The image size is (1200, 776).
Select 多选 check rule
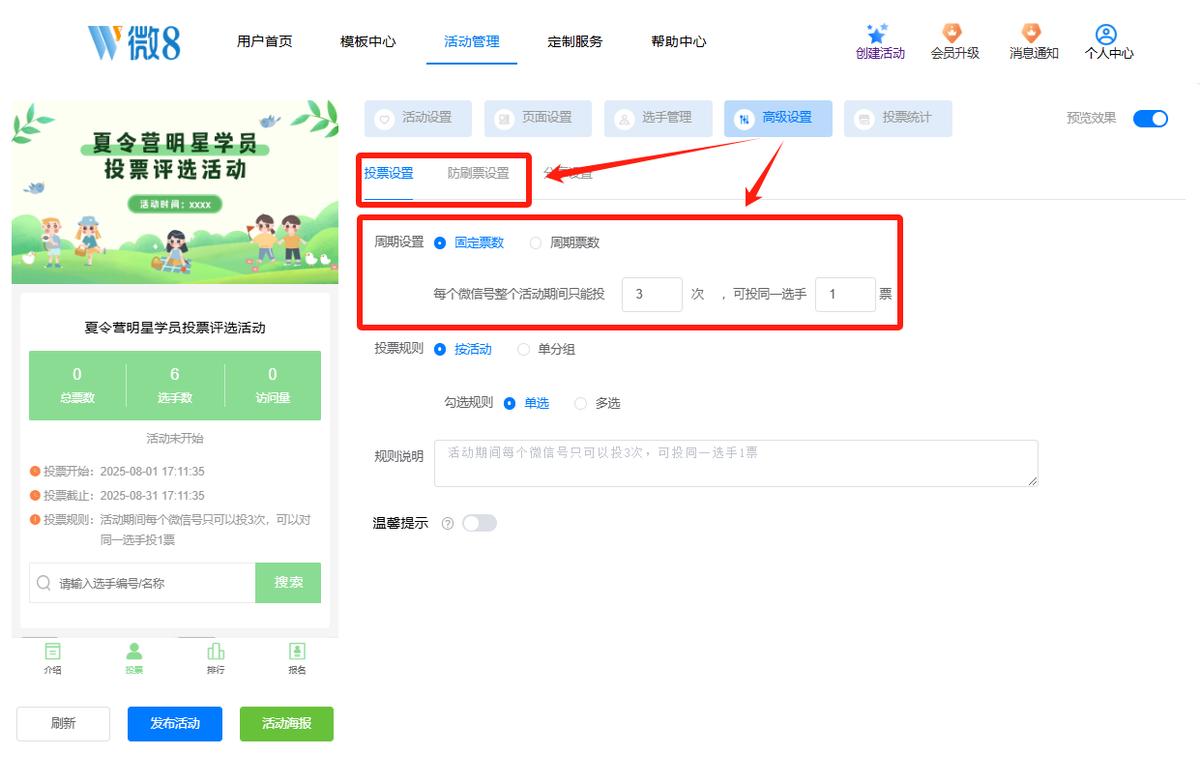coord(597,403)
